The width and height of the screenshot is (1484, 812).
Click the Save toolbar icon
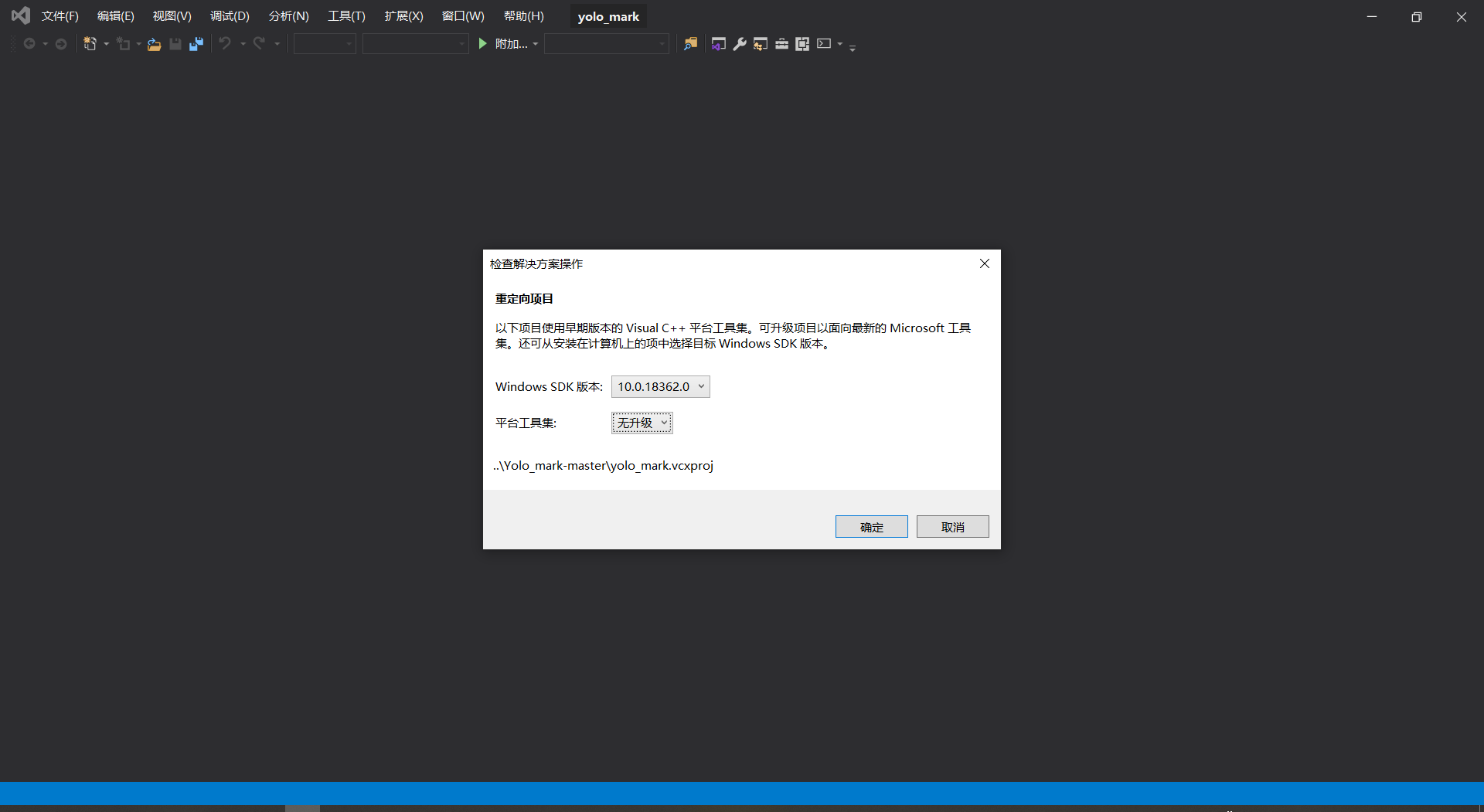175,44
